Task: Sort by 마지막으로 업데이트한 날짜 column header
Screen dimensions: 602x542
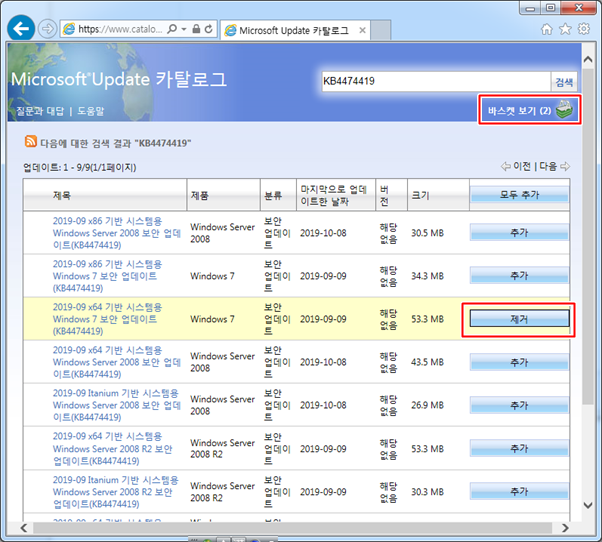Action: (333, 195)
